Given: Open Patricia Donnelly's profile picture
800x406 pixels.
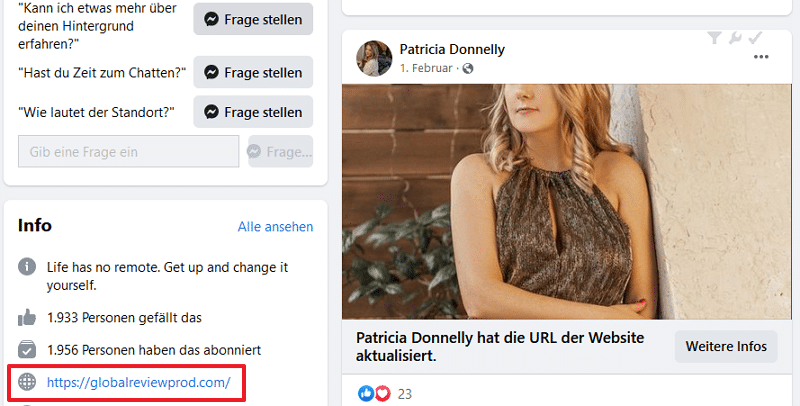Looking at the screenshot, I should 374,58.
